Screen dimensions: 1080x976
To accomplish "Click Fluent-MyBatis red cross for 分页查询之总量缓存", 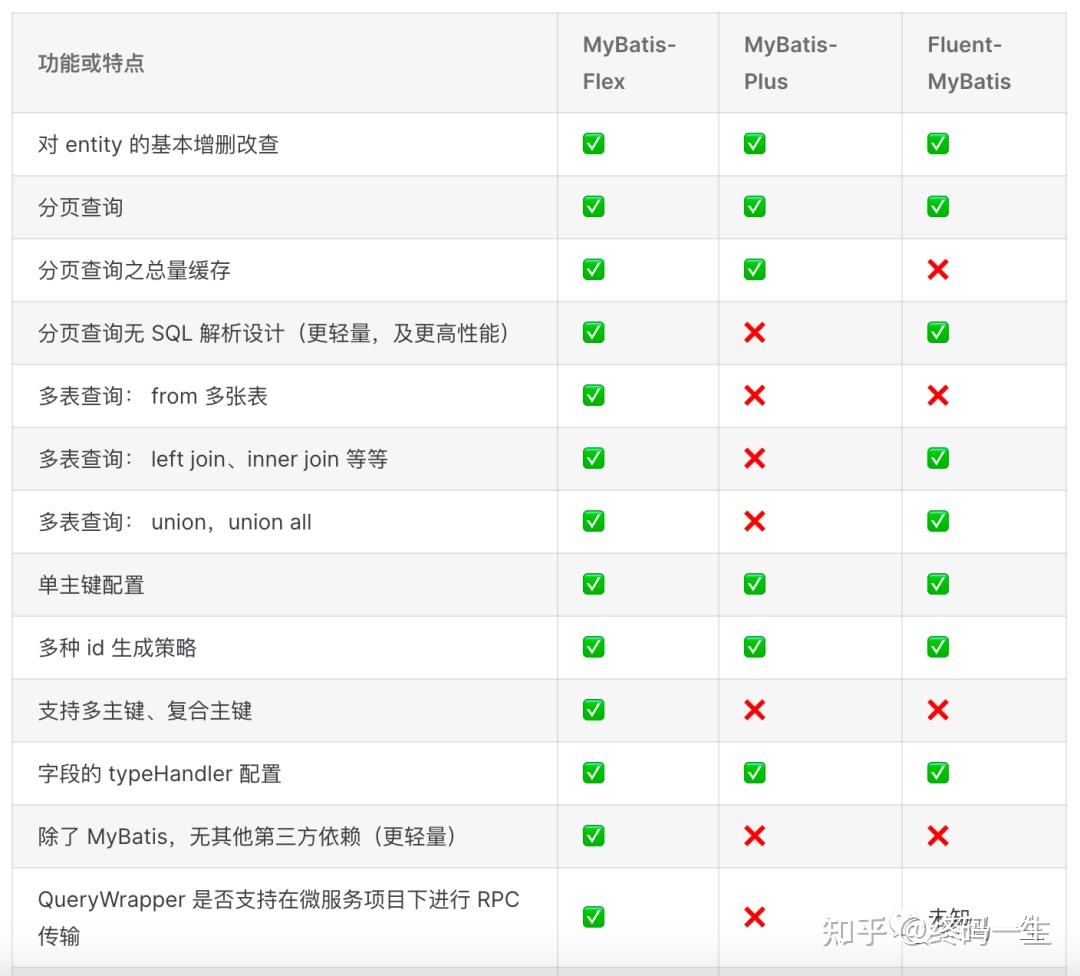I will pos(937,269).
